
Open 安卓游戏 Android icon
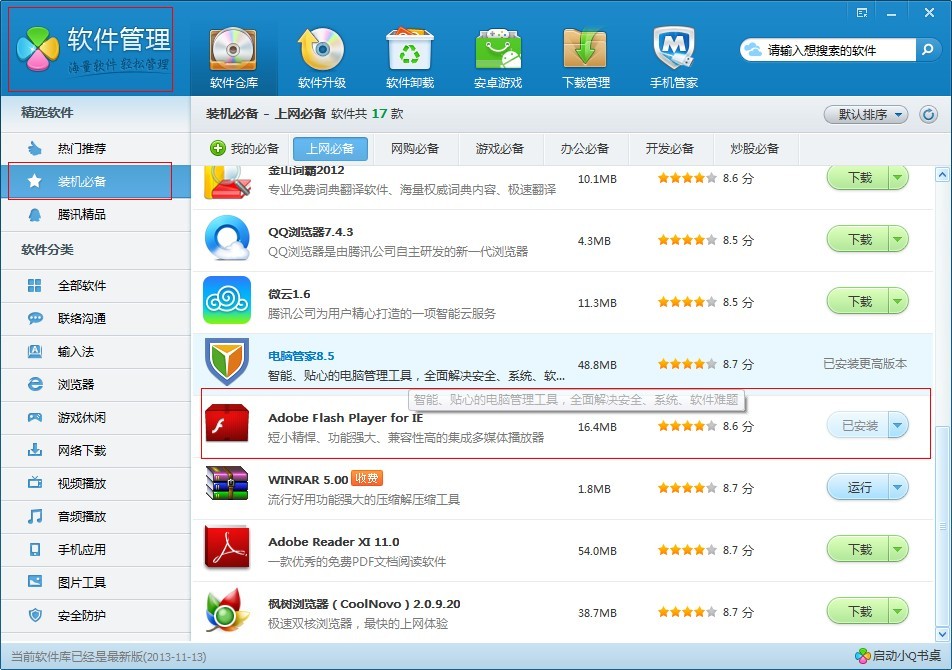(498, 49)
